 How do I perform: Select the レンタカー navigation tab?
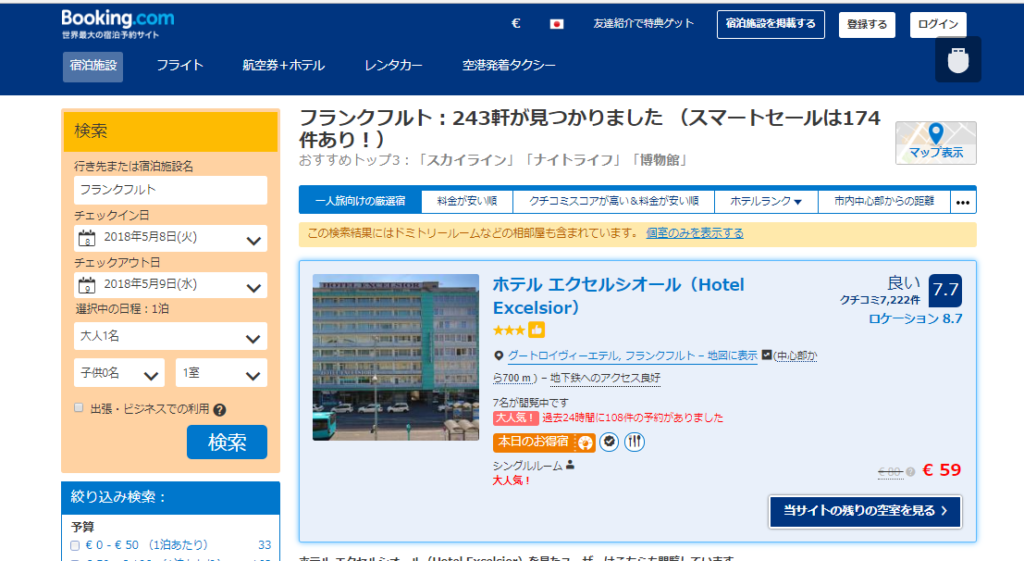393,65
